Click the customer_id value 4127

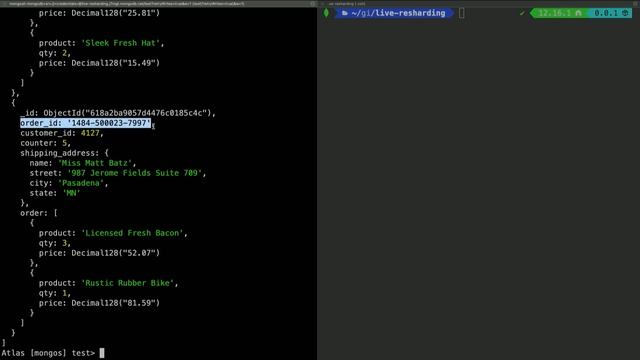tap(90, 133)
